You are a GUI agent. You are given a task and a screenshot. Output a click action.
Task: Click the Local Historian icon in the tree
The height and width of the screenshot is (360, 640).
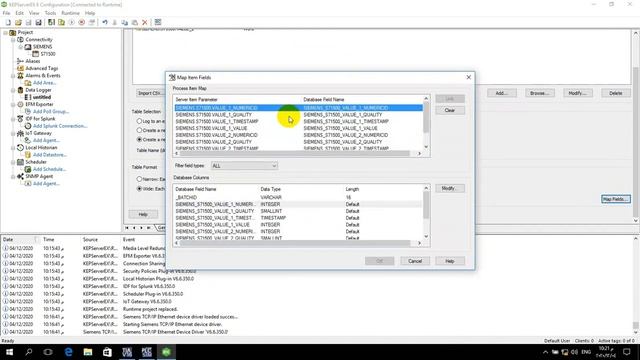20,148
